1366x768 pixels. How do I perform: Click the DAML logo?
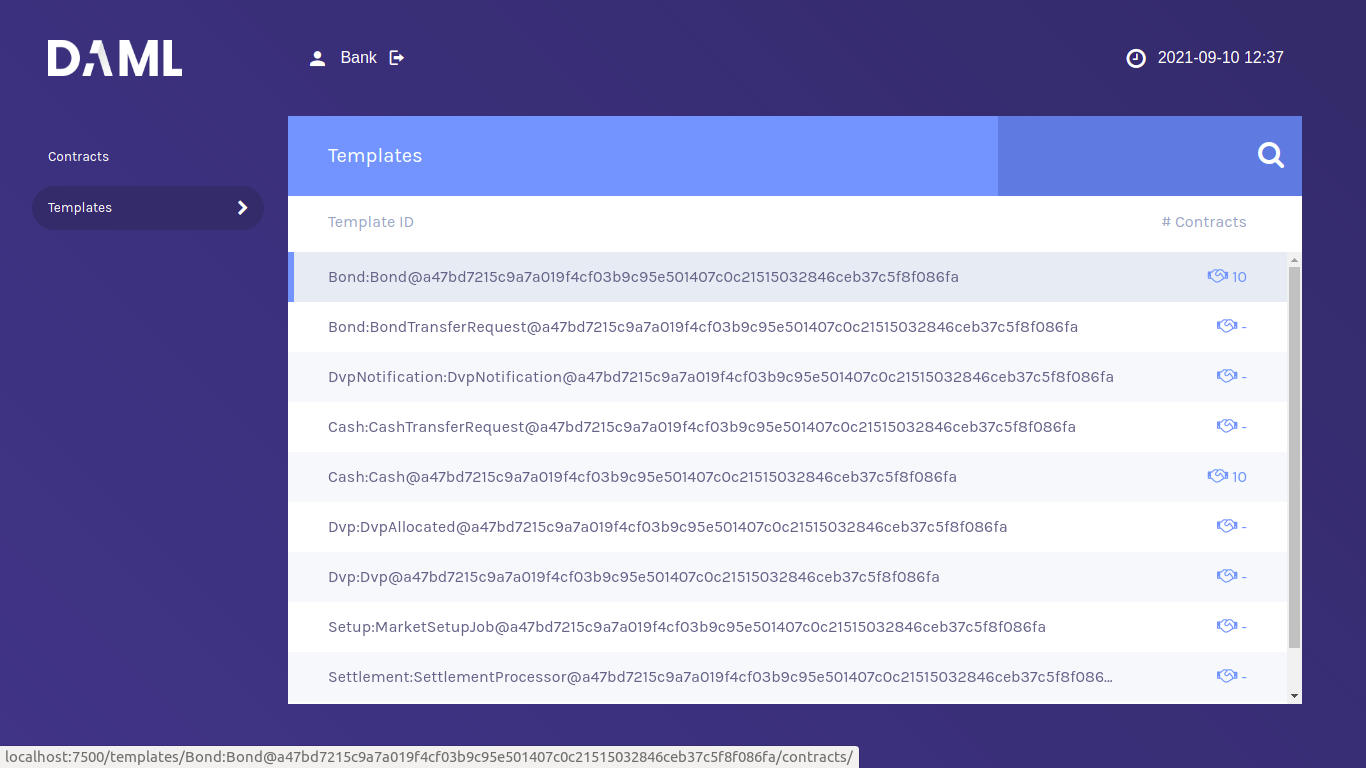(x=115, y=58)
